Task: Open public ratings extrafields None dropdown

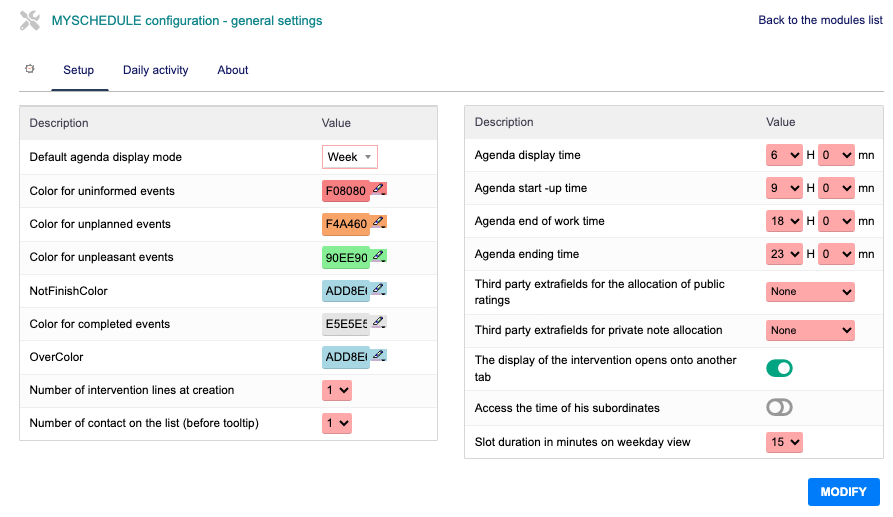Action: (811, 292)
